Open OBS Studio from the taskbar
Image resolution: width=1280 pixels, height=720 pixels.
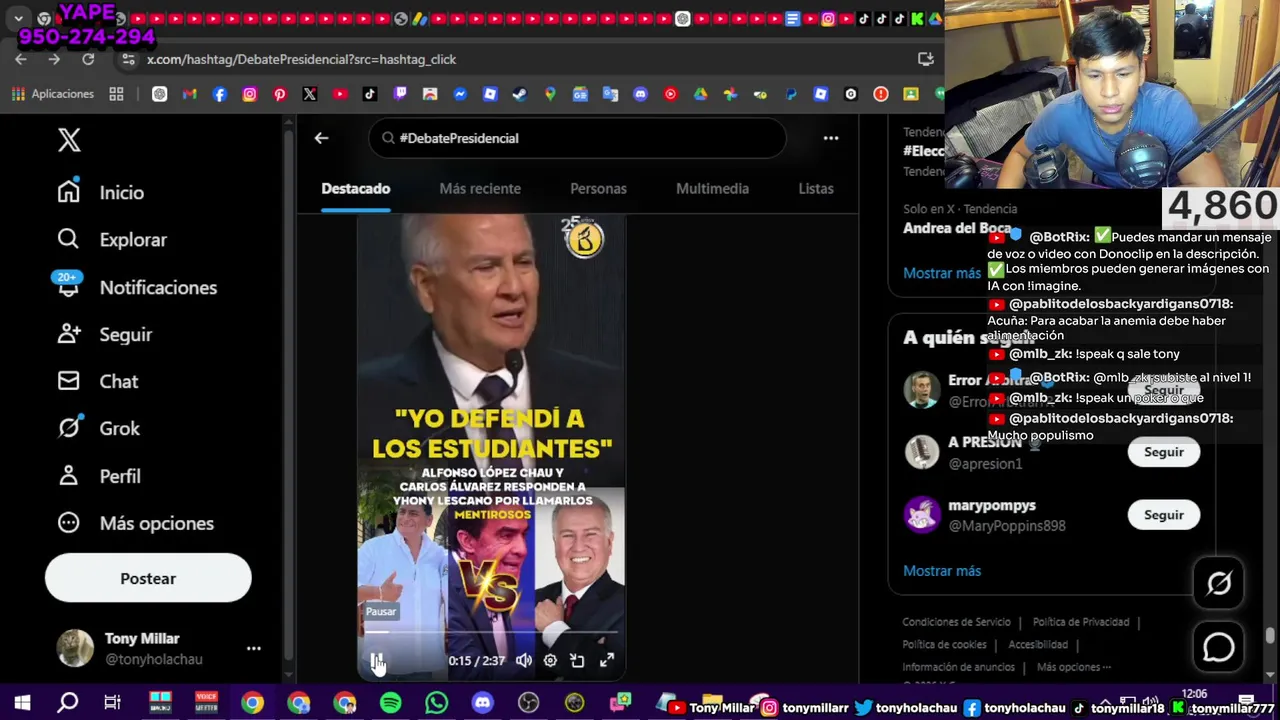[529, 703]
